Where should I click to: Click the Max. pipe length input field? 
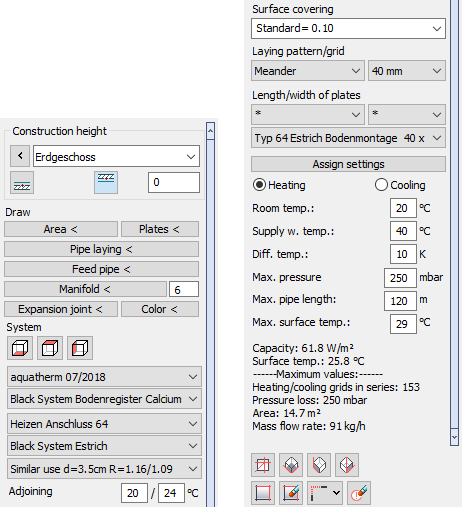click(400, 301)
